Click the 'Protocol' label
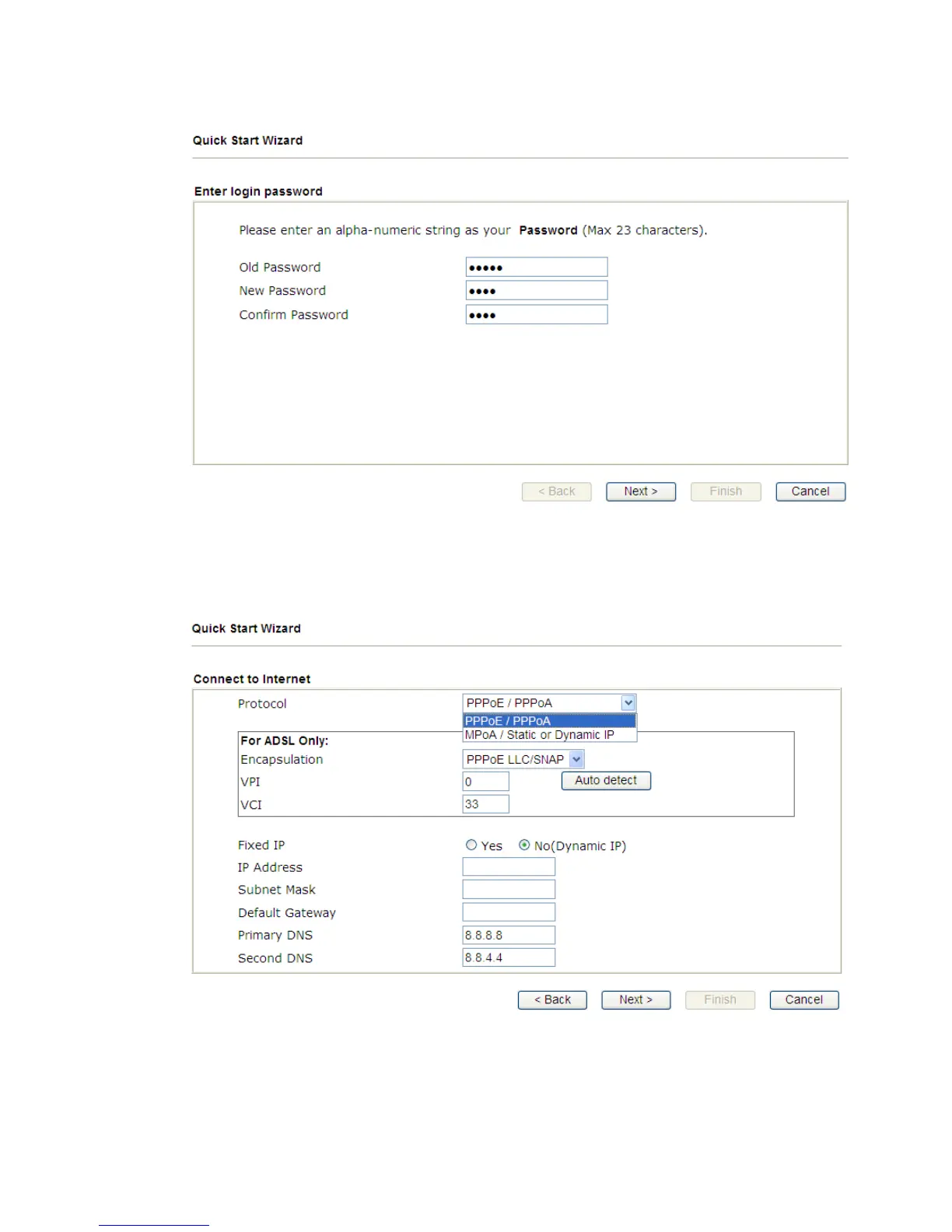 [262, 704]
